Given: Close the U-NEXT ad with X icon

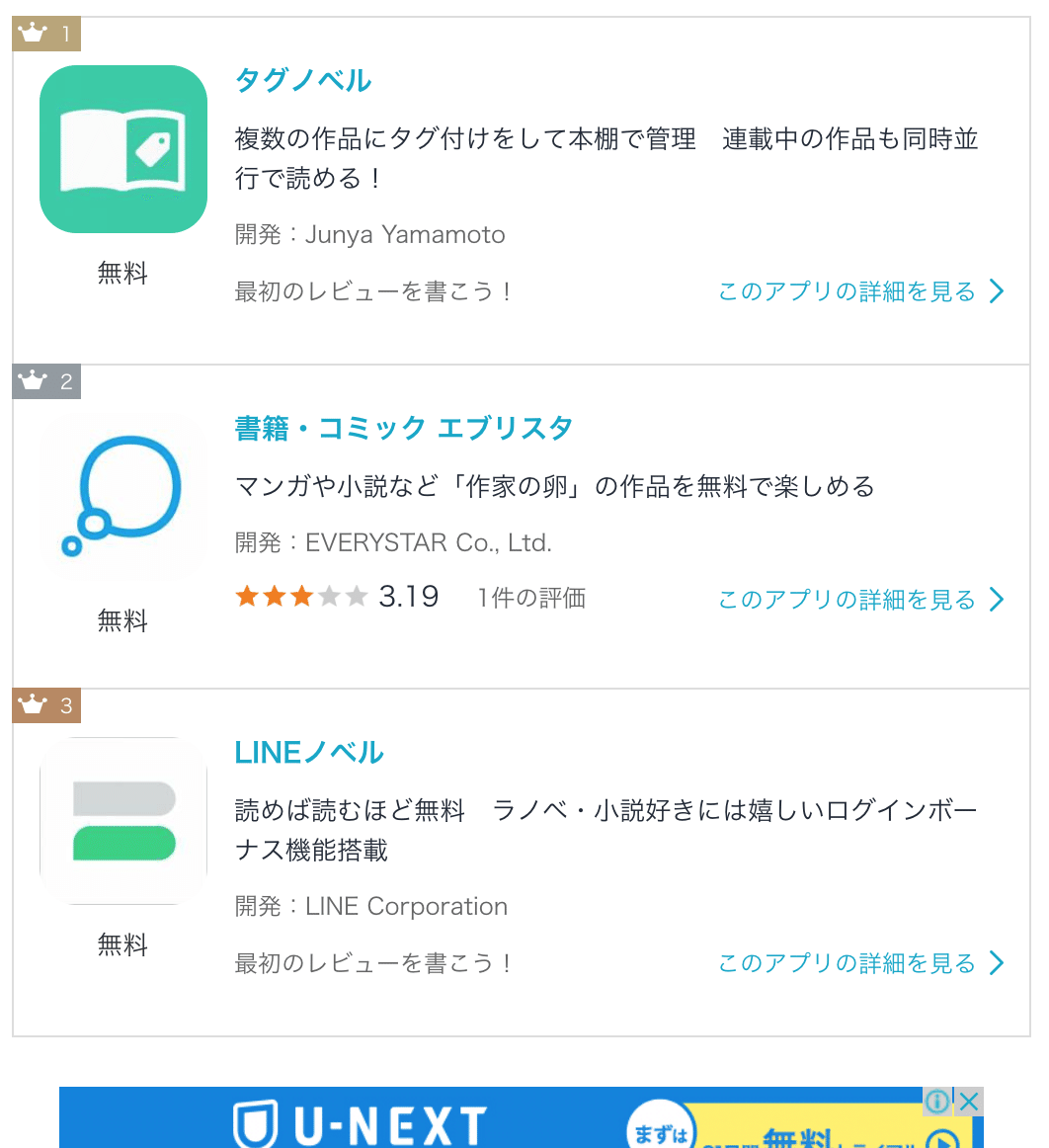Looking at the screenshot, I should coord(969,1102).
